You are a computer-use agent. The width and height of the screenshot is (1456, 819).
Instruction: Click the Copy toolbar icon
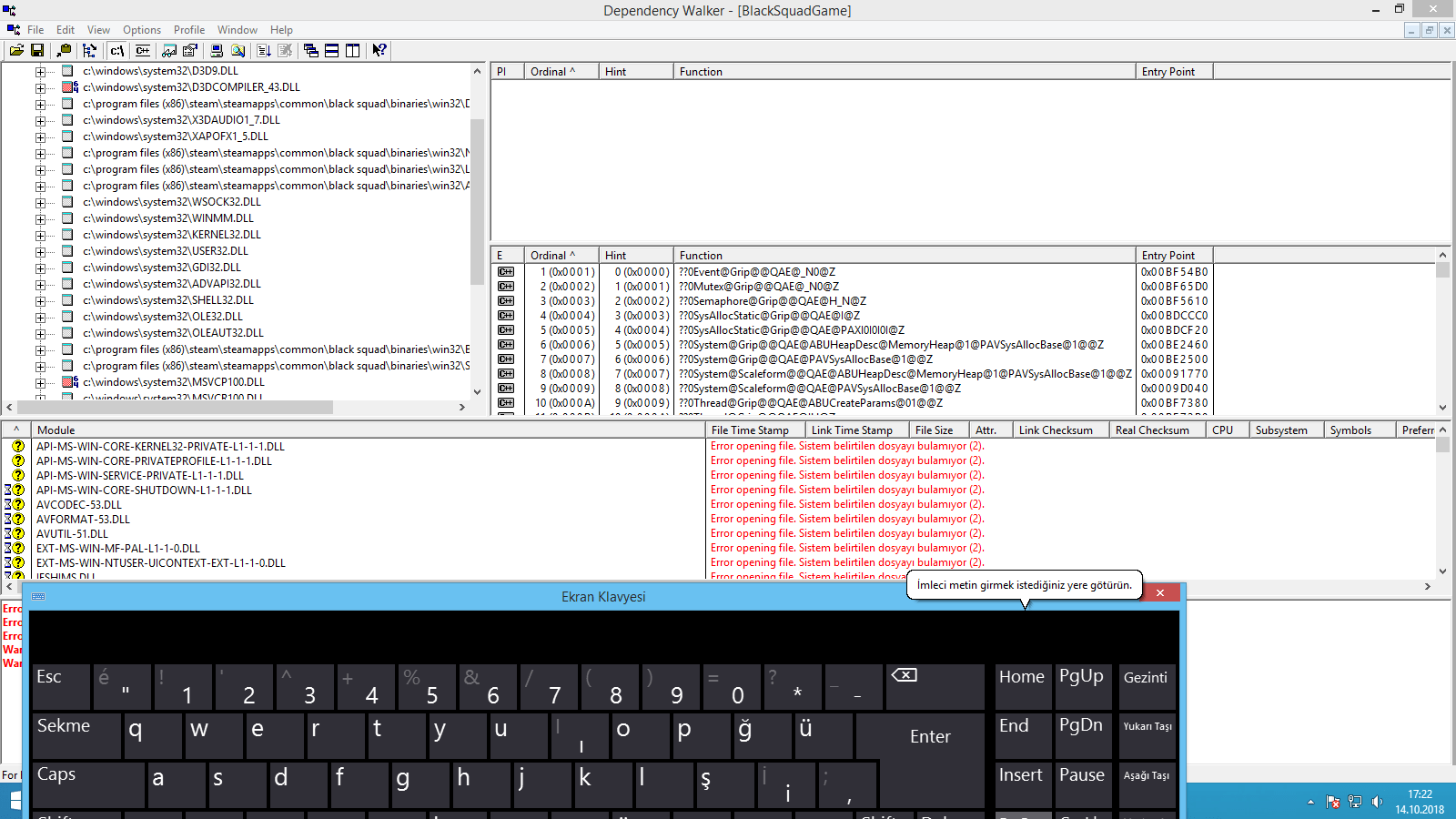(x=64, y=51)
